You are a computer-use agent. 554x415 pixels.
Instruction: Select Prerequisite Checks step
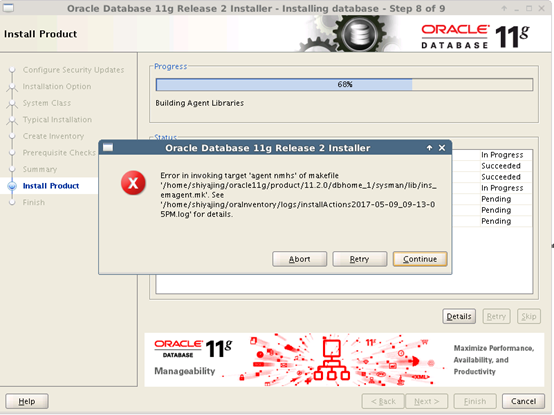pyautogui.click(x=59, y=153)
